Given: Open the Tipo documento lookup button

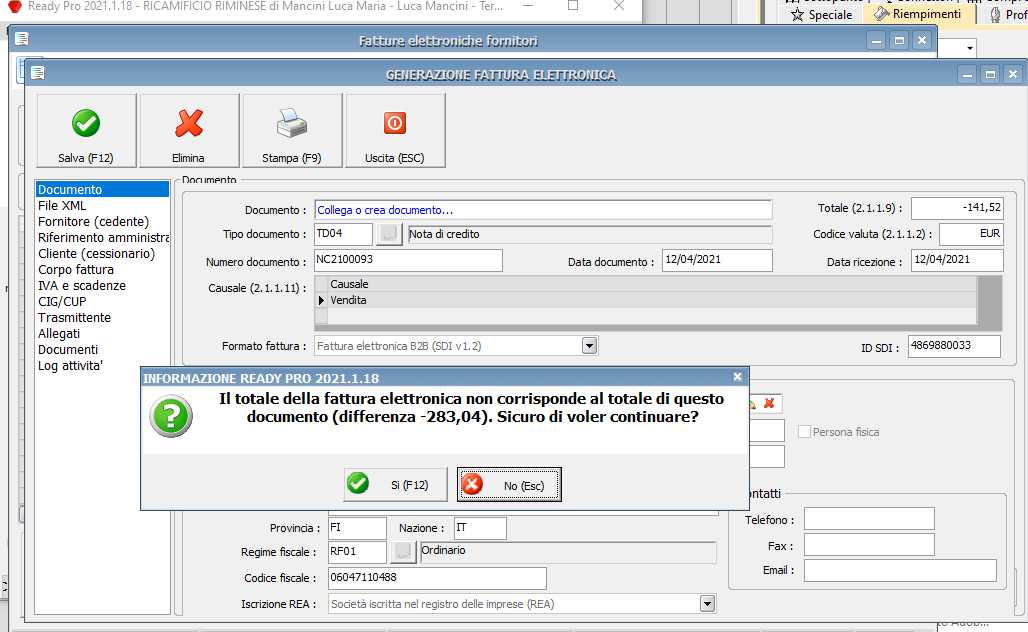Looking at the screenshot, I should tap(389, 234).
